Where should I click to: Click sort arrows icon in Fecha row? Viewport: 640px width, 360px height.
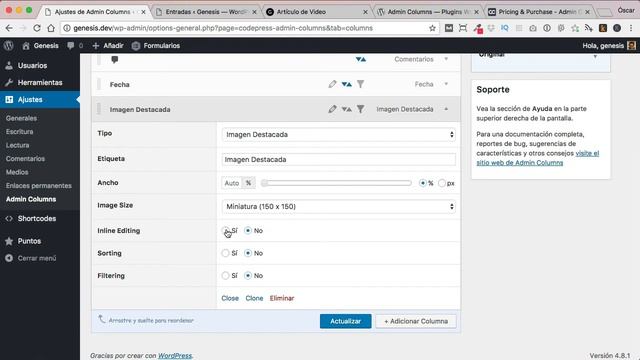click(x=347, y=84)
